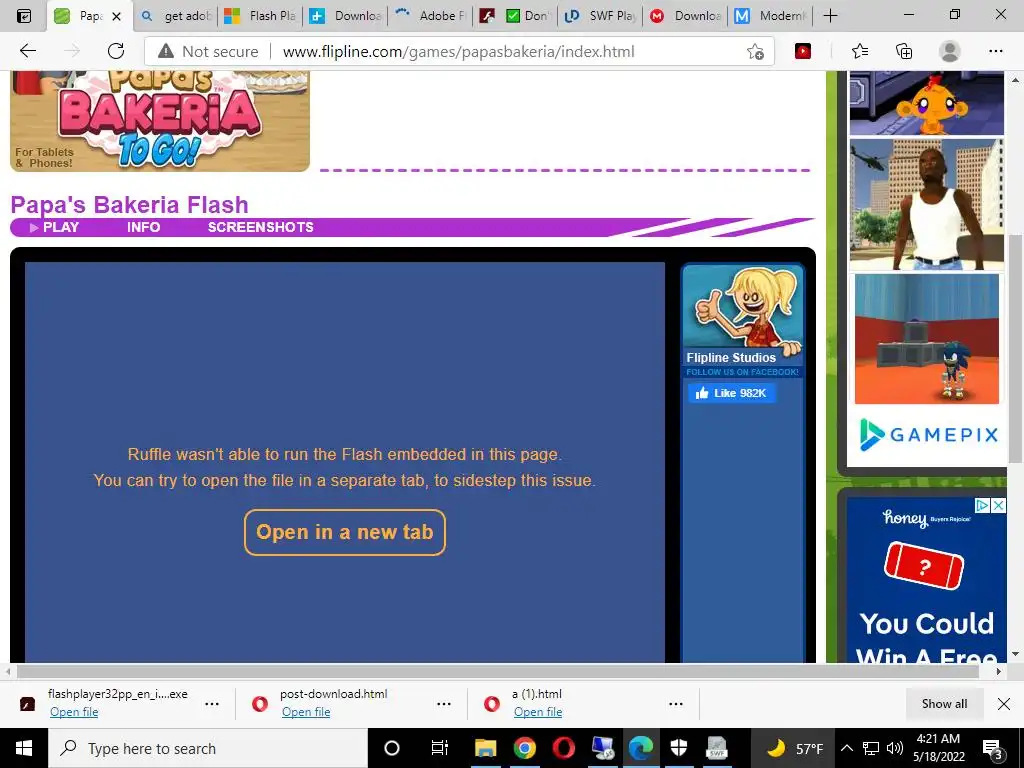Show hidden system tray icons
Viewport: 1024px width, 768px height.
(846, 748)
